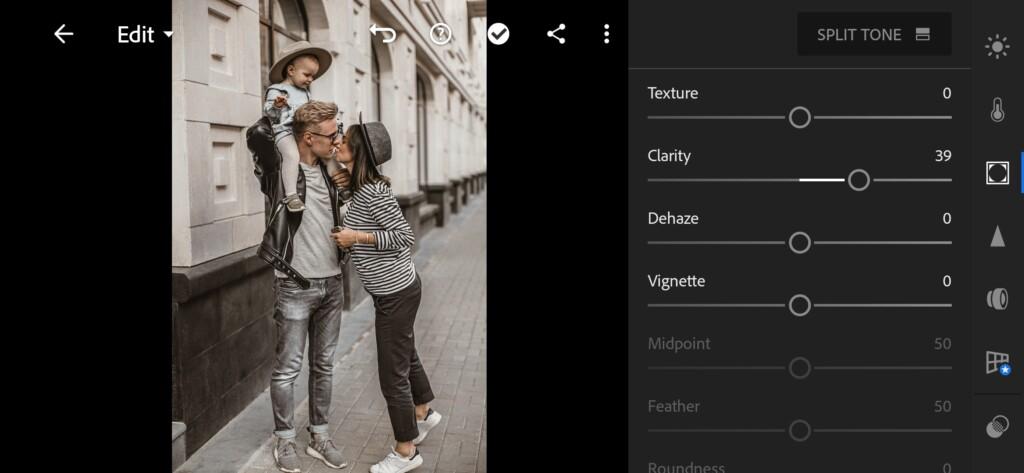The width and height of the screenshot is (1024, 473).
Task: Undo the last edit
Action: [x=383, y=33]
